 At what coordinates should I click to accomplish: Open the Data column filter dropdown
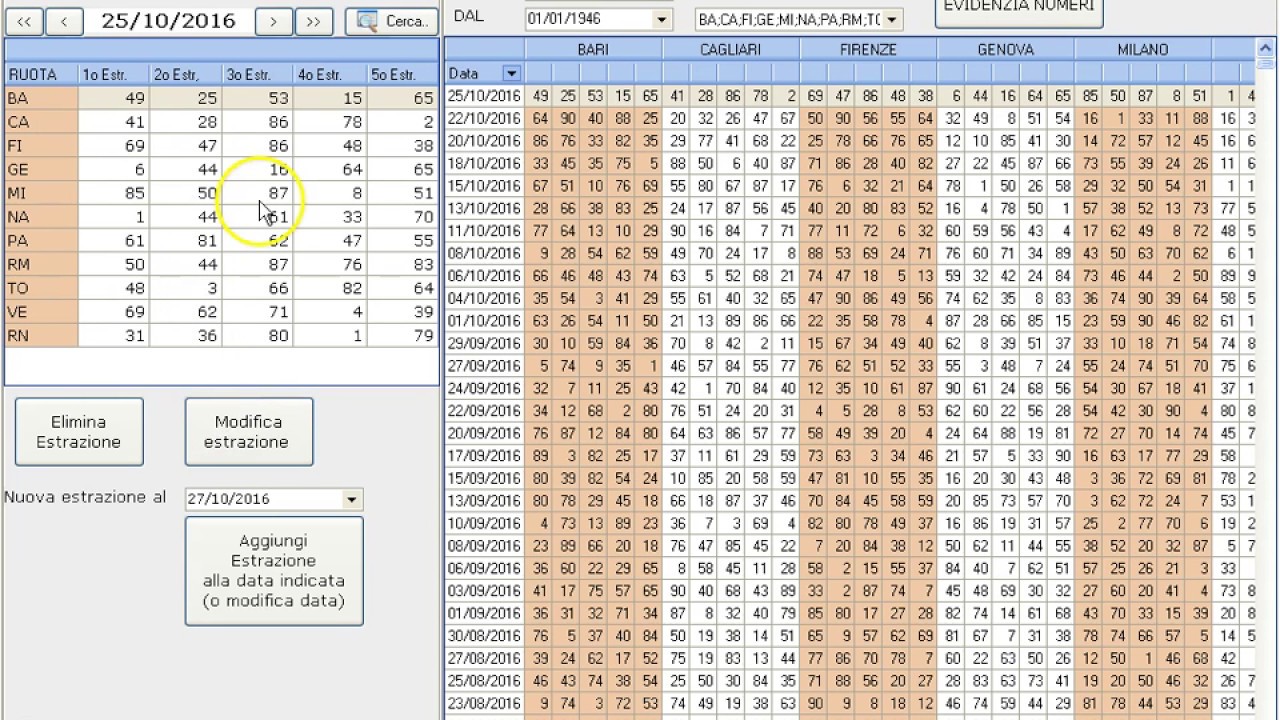click(511, 73)
